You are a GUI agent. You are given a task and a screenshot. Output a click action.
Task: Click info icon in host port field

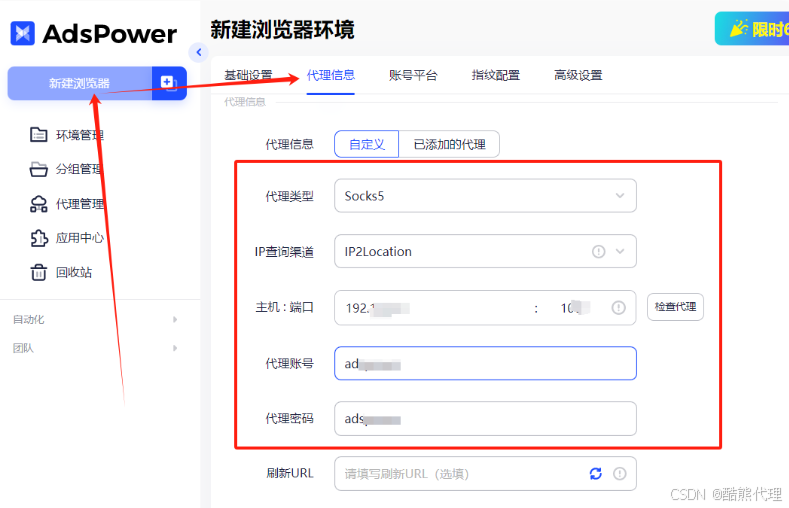619,307
